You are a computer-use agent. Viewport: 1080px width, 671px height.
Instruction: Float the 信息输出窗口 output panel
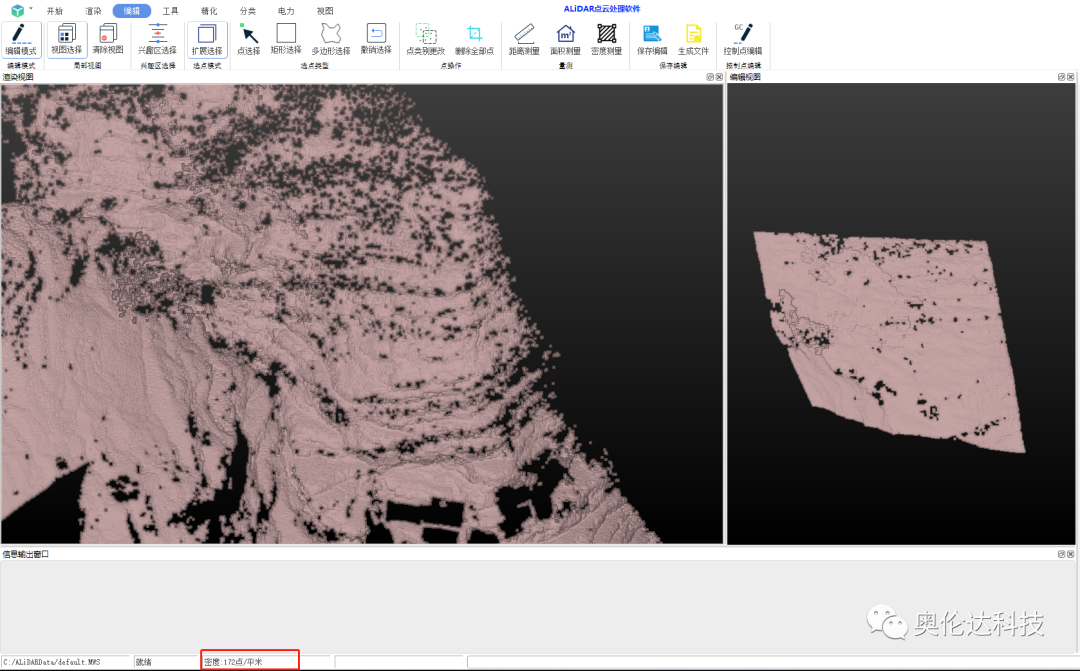coord(1060,553)
